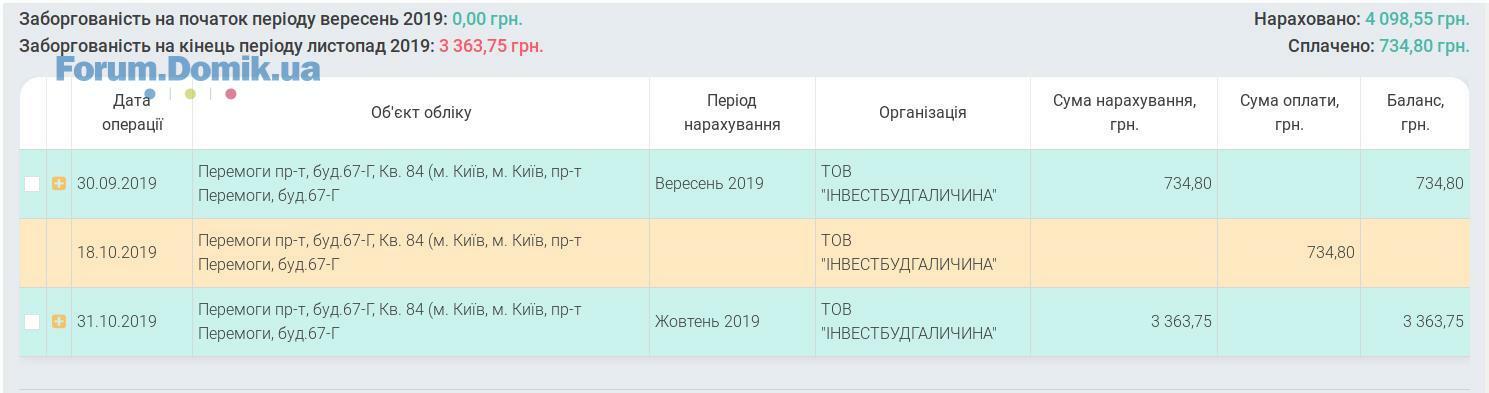Open the Forum.Domik.ua watermark link
This screenshot has width=1489, height=393.
pyautogui.click(x=188, y=68)
